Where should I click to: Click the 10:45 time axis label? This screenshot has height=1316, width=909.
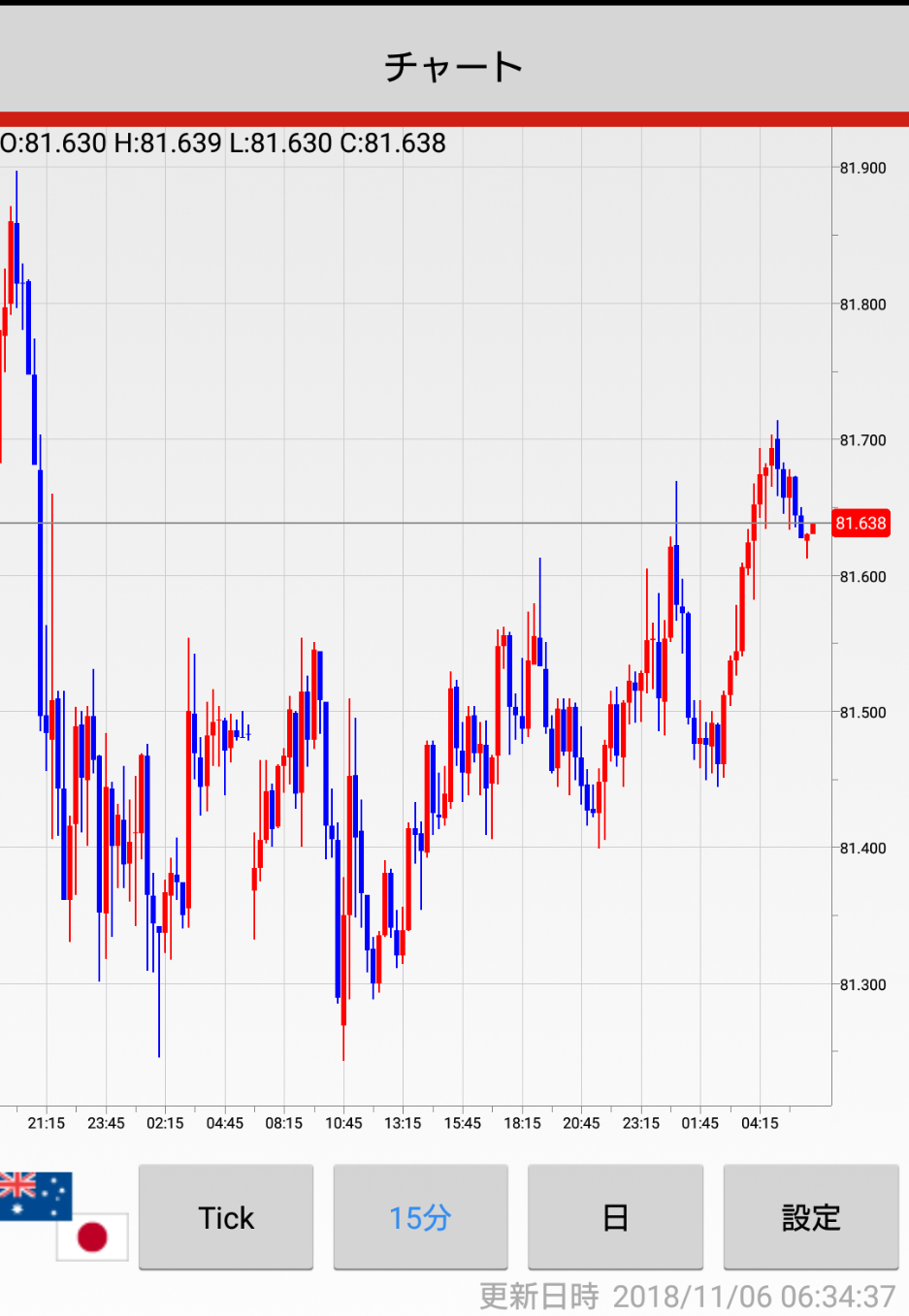[343, 1123]
